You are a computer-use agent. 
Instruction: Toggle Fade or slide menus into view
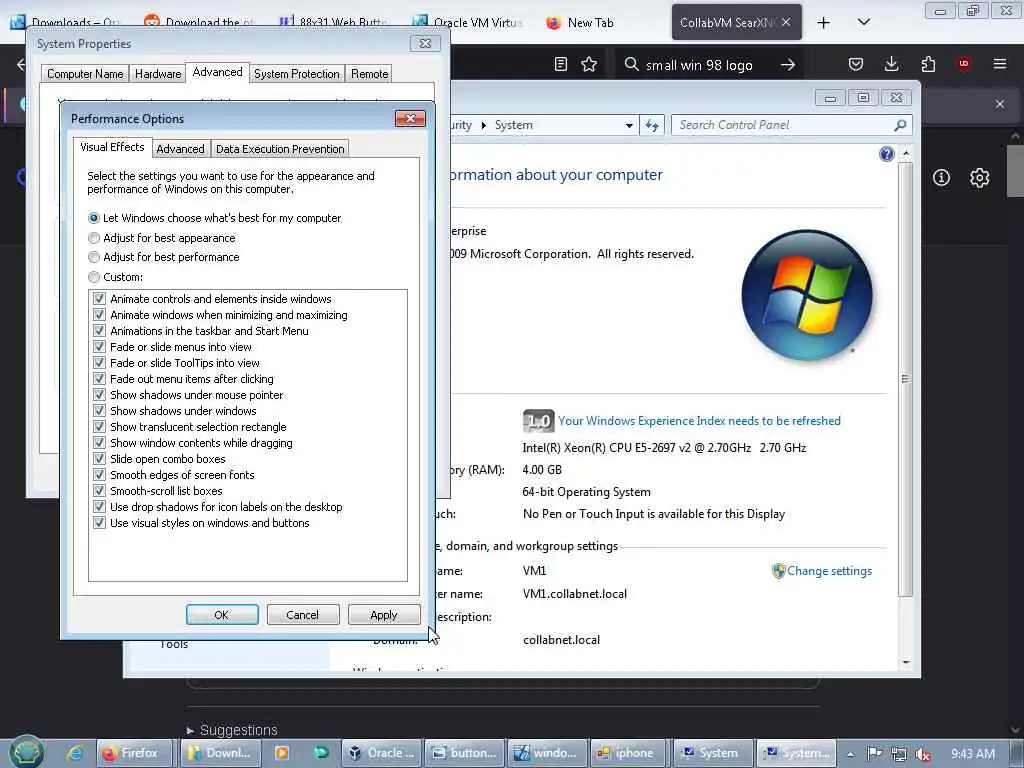pos(99,347)
